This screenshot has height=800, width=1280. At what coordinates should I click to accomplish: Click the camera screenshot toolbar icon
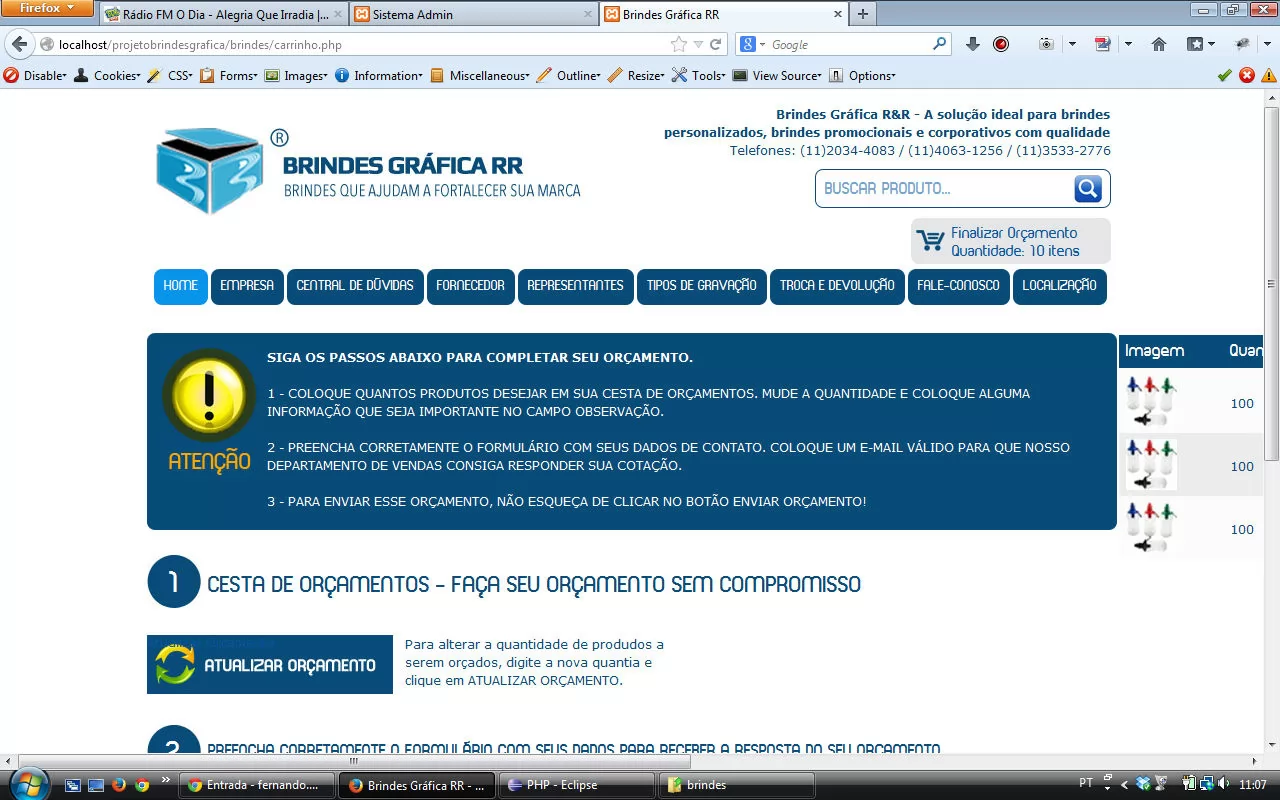[x=1046, y=44]
